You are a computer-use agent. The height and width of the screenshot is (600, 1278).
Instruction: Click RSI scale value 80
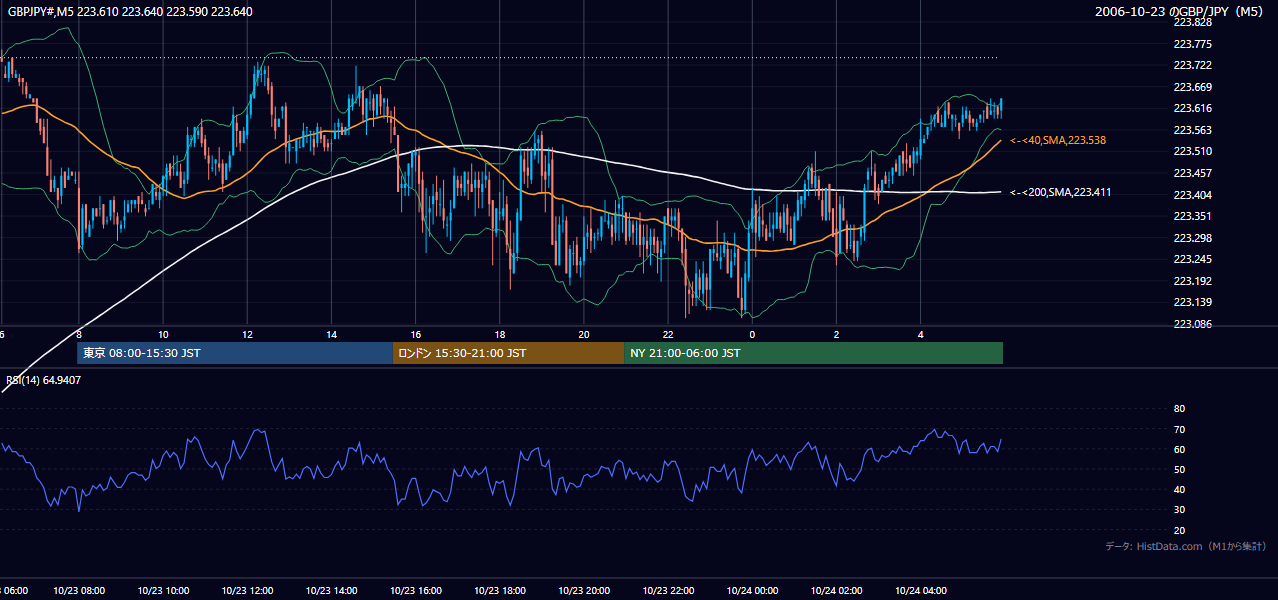(x=1179, y=409)
